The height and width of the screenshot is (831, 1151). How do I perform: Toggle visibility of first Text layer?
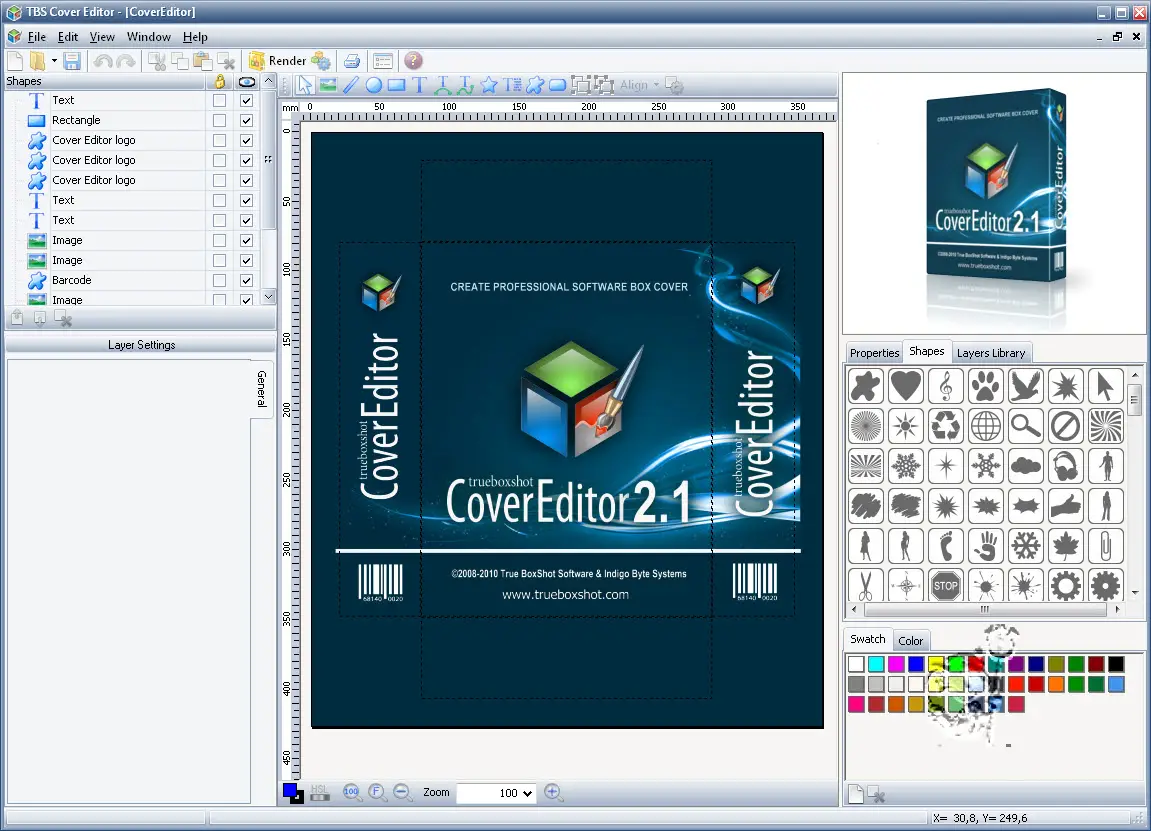point(247,101)
